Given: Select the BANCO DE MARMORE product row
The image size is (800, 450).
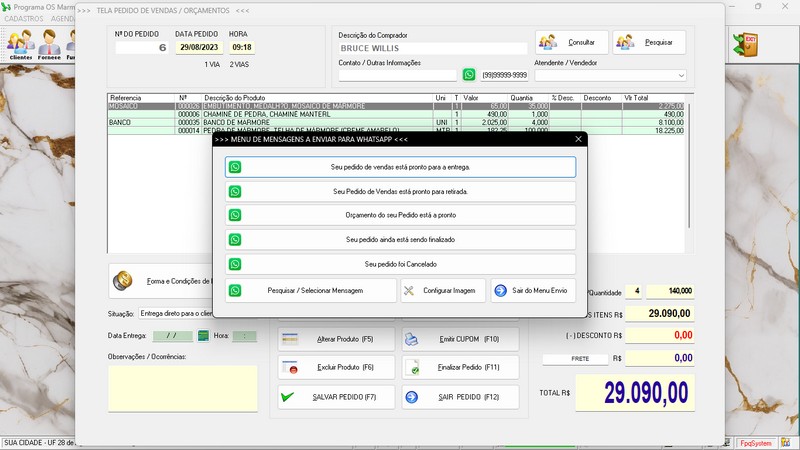Looking at the screenshot, I should click(300, 122).
